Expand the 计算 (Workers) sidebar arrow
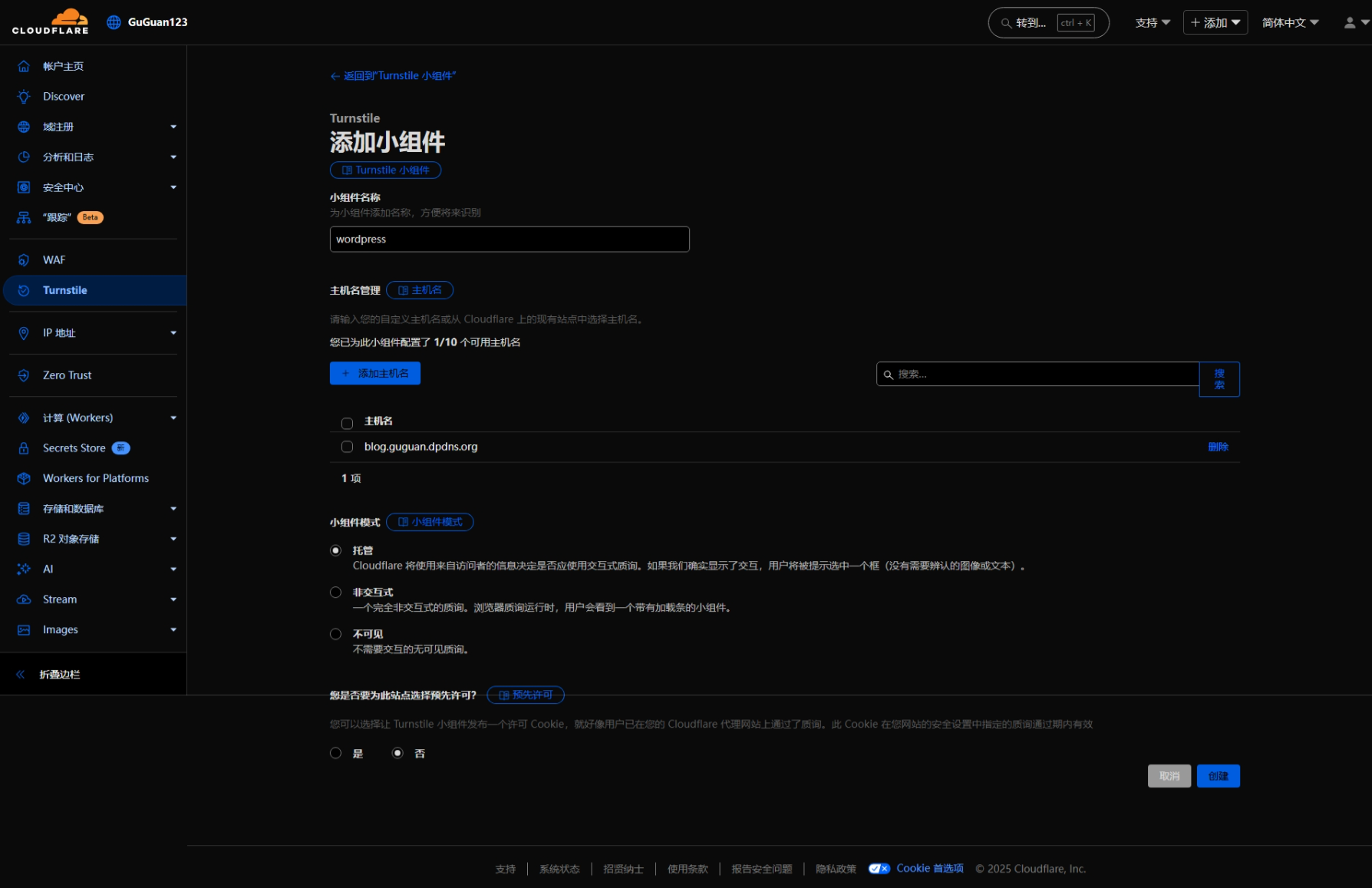Screen dimensions: 1372x888 point(173,418)
